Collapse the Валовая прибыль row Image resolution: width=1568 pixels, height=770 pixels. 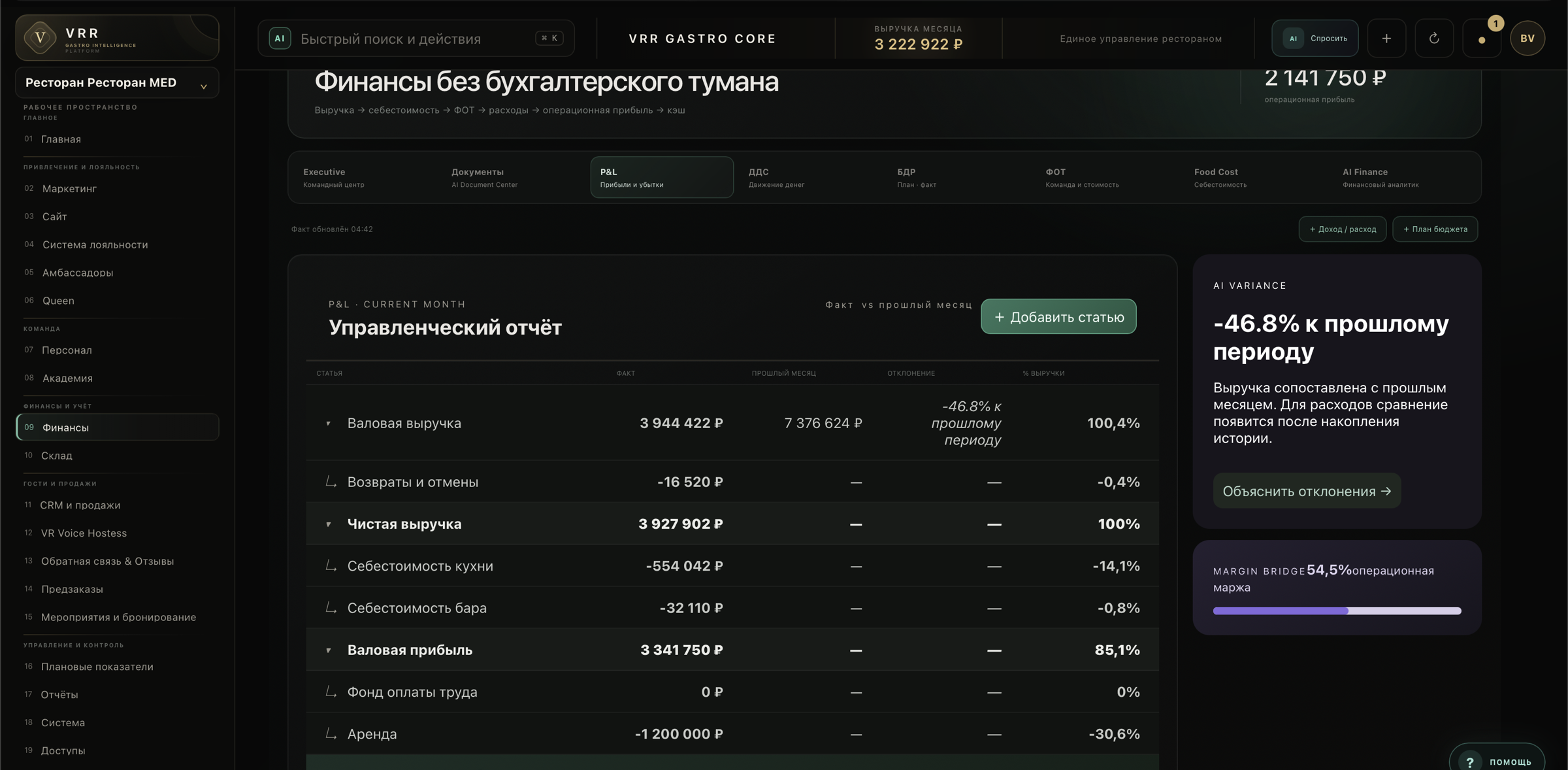pyautogui.click(x=329, y=650)
